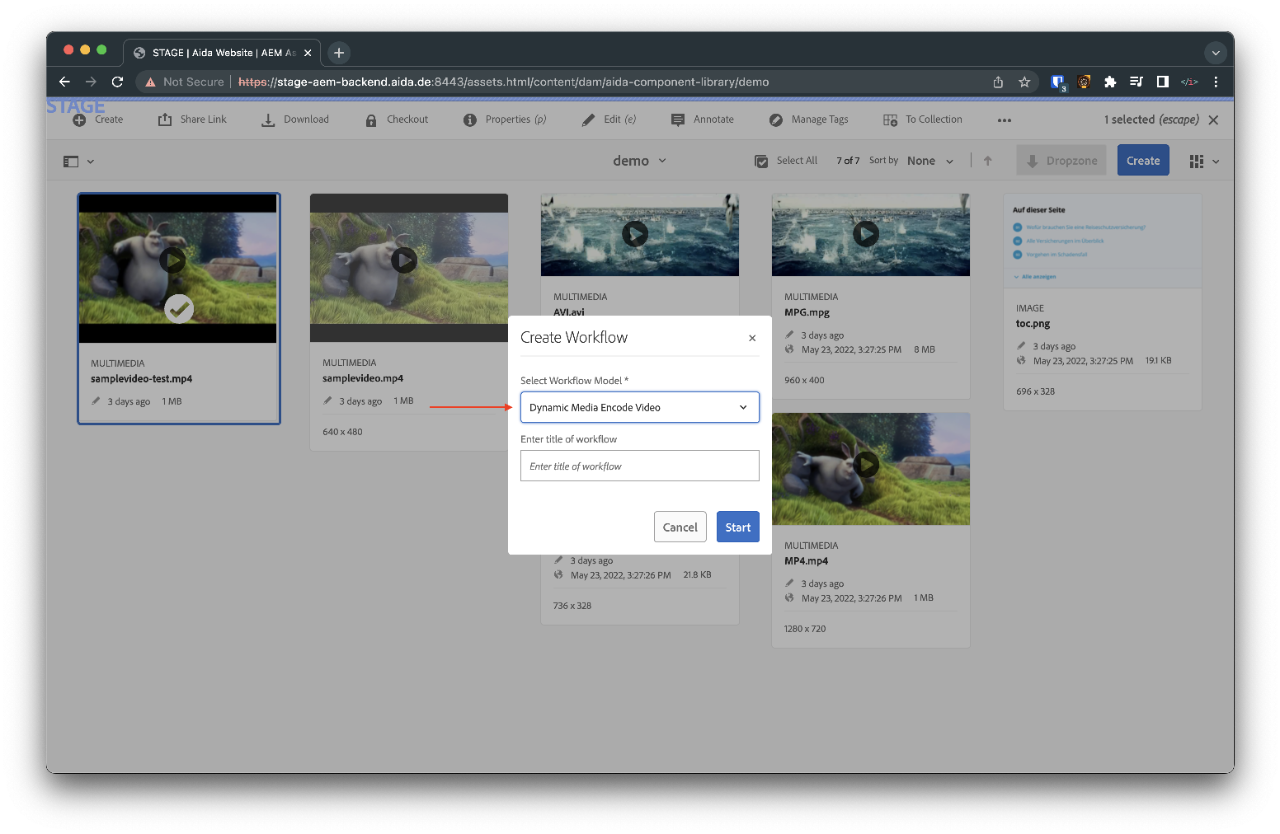Checkout the selected asset

click(x=396, y=119)
